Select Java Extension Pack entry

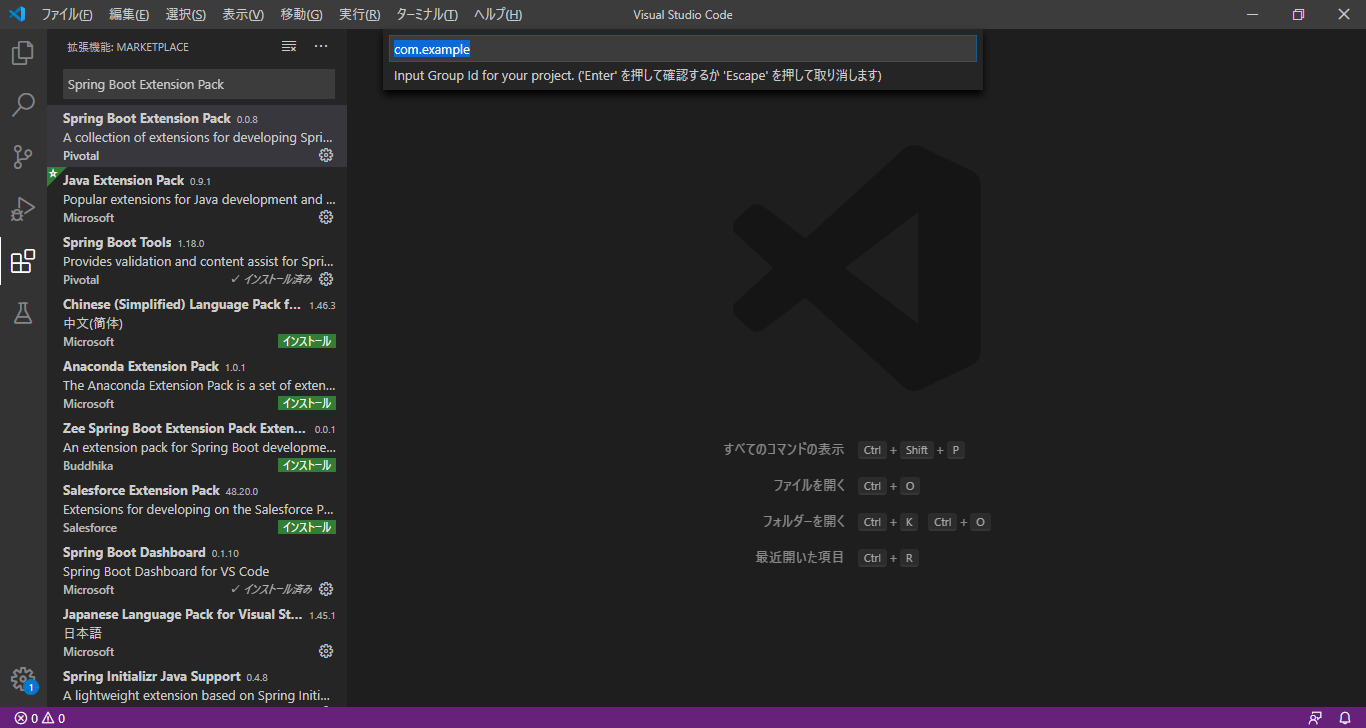tap(197, 198)
